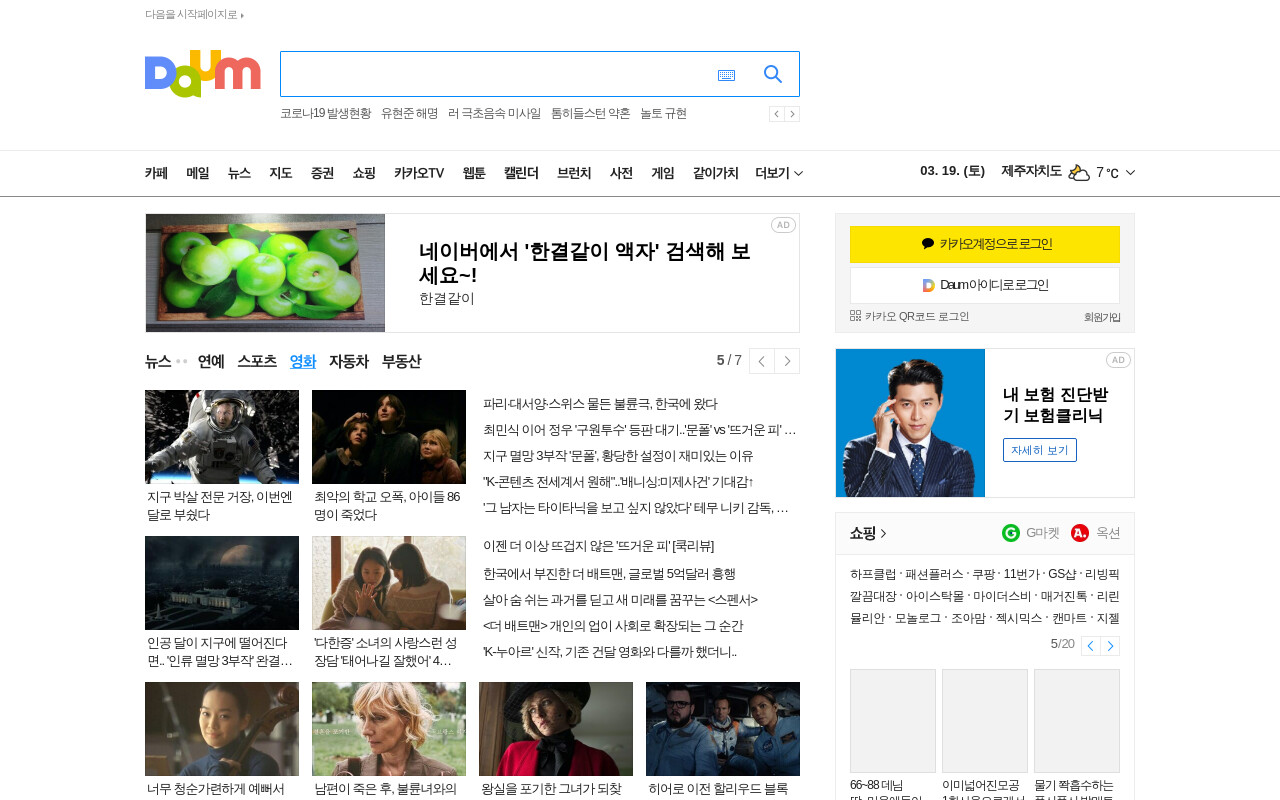Click the 회원가입 link

(1102, 317)
